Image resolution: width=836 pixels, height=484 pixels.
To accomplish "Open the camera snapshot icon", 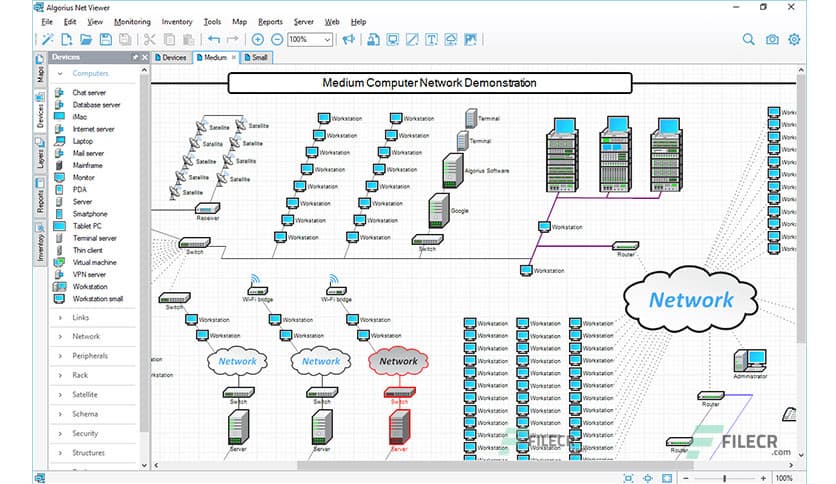I will click(772, 40).
